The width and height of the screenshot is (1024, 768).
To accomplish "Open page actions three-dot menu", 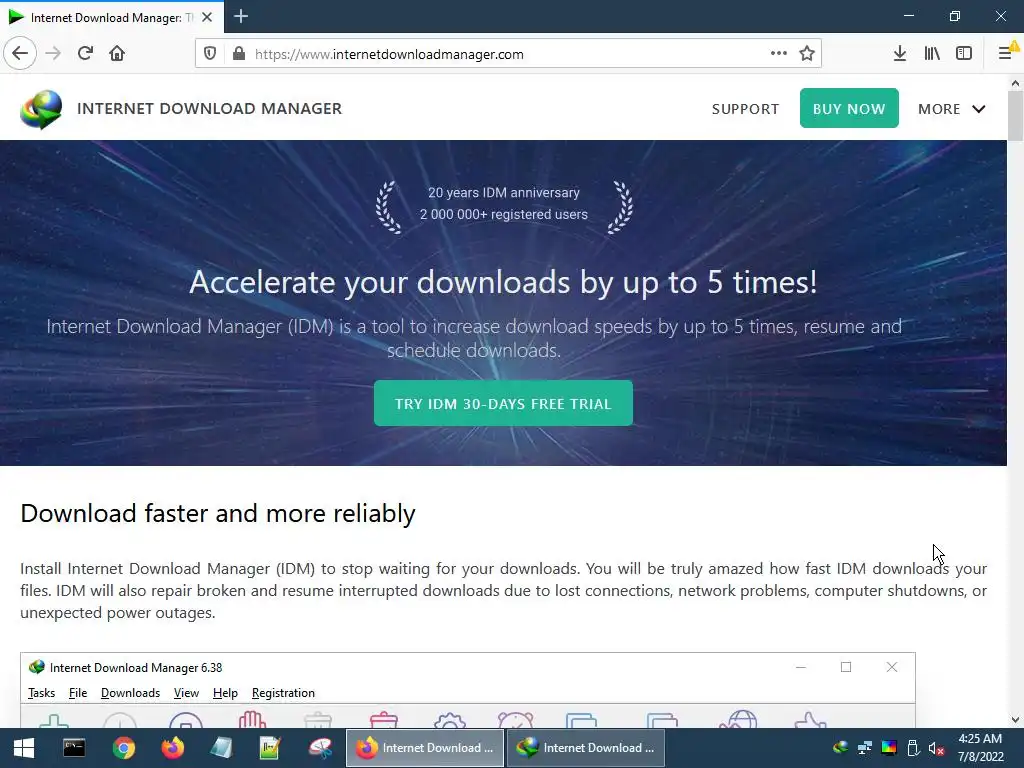I will pos(778,54).
